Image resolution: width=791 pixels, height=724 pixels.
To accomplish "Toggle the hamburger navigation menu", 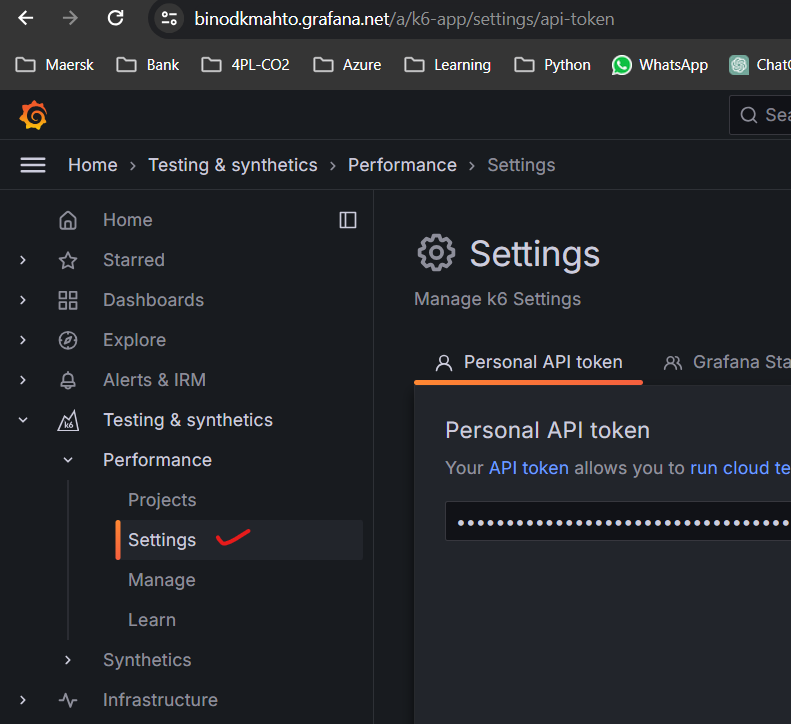I will [33, 165].
